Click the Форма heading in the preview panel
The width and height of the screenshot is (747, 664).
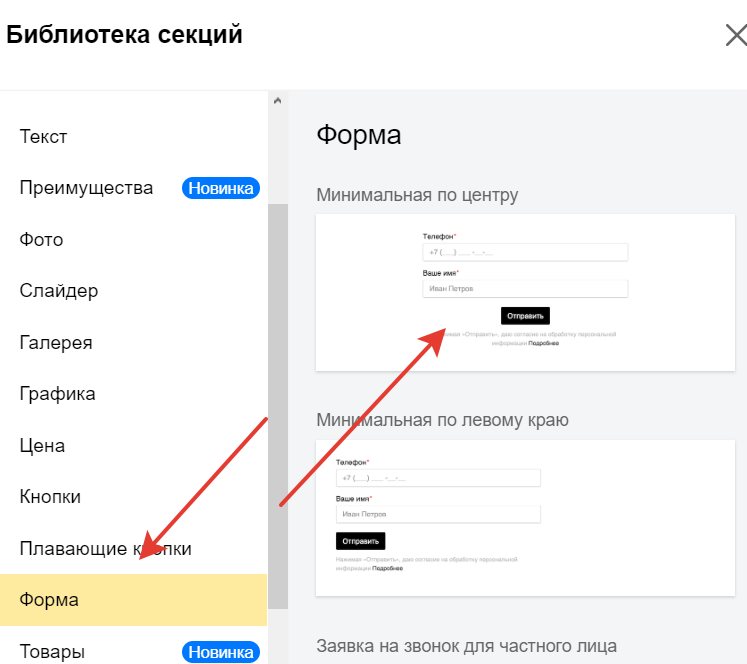coord(359,135)
